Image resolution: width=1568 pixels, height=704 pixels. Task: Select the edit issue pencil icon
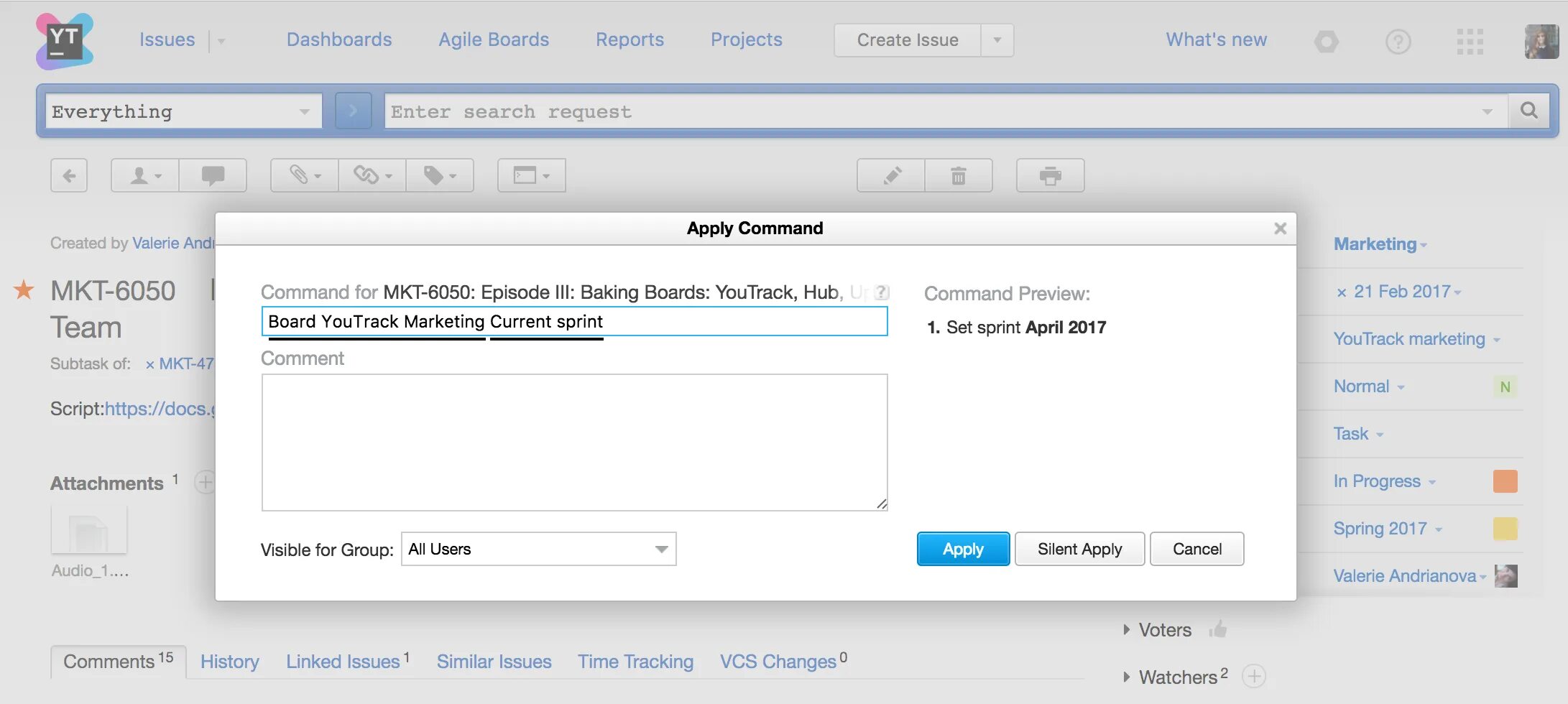891,175
